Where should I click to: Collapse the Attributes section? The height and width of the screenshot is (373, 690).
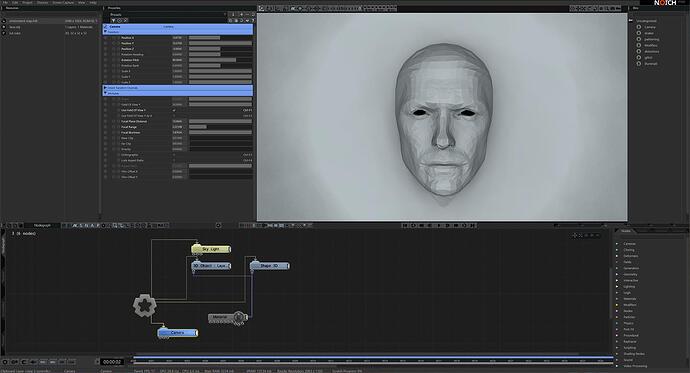pos(105,93)
